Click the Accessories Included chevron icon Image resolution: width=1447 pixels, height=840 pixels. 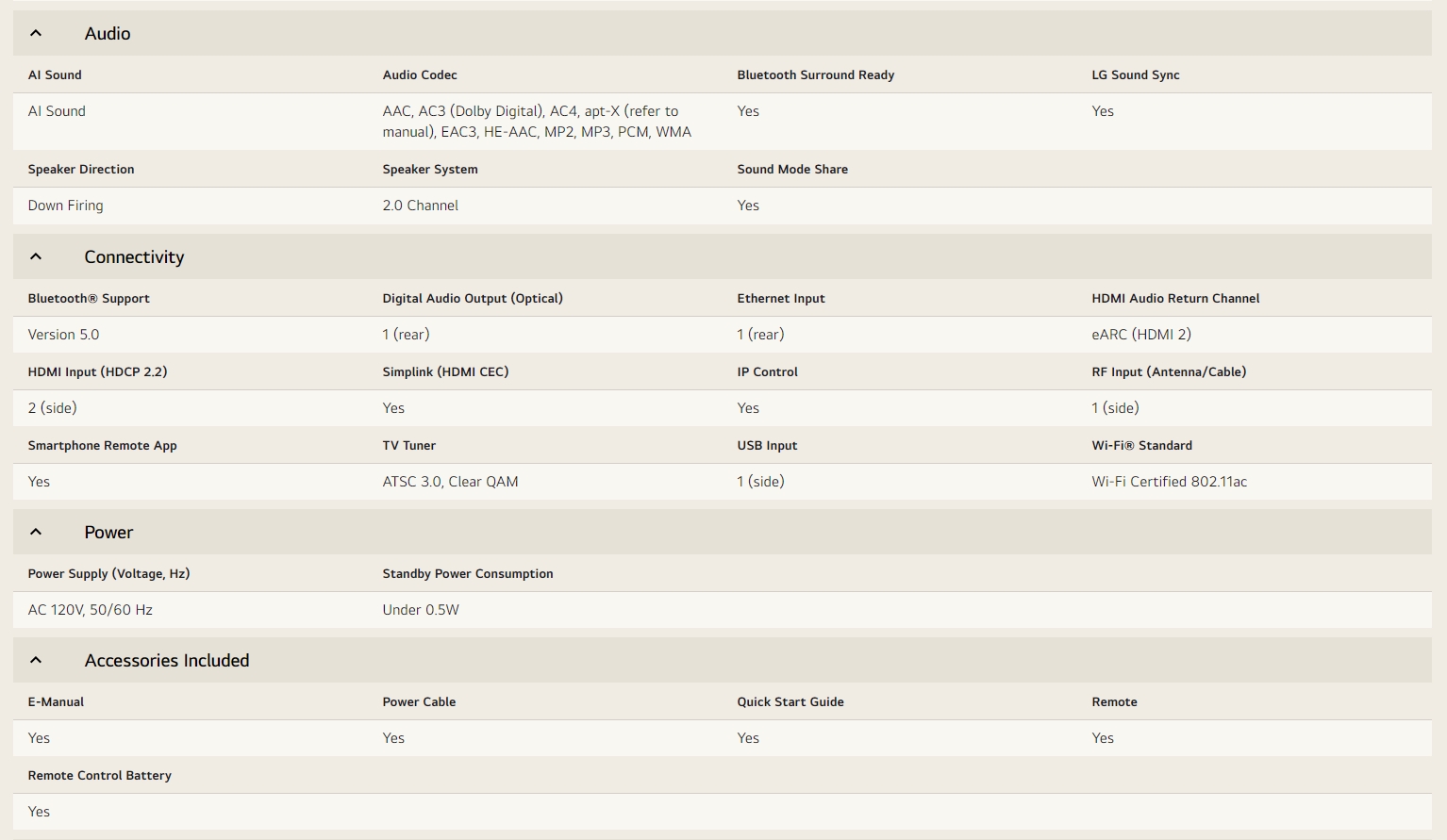(36, 661)
